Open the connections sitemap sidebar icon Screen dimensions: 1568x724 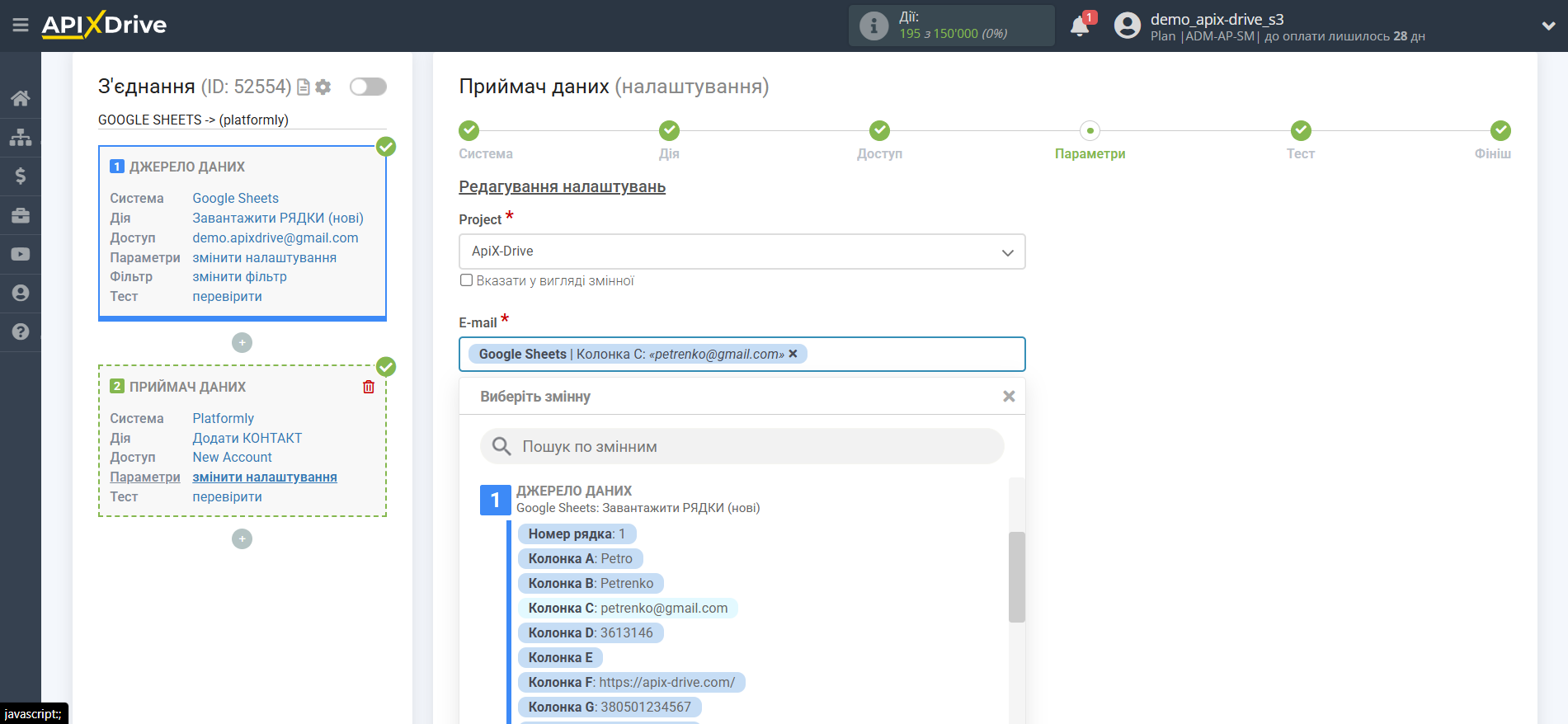(21, 137)
